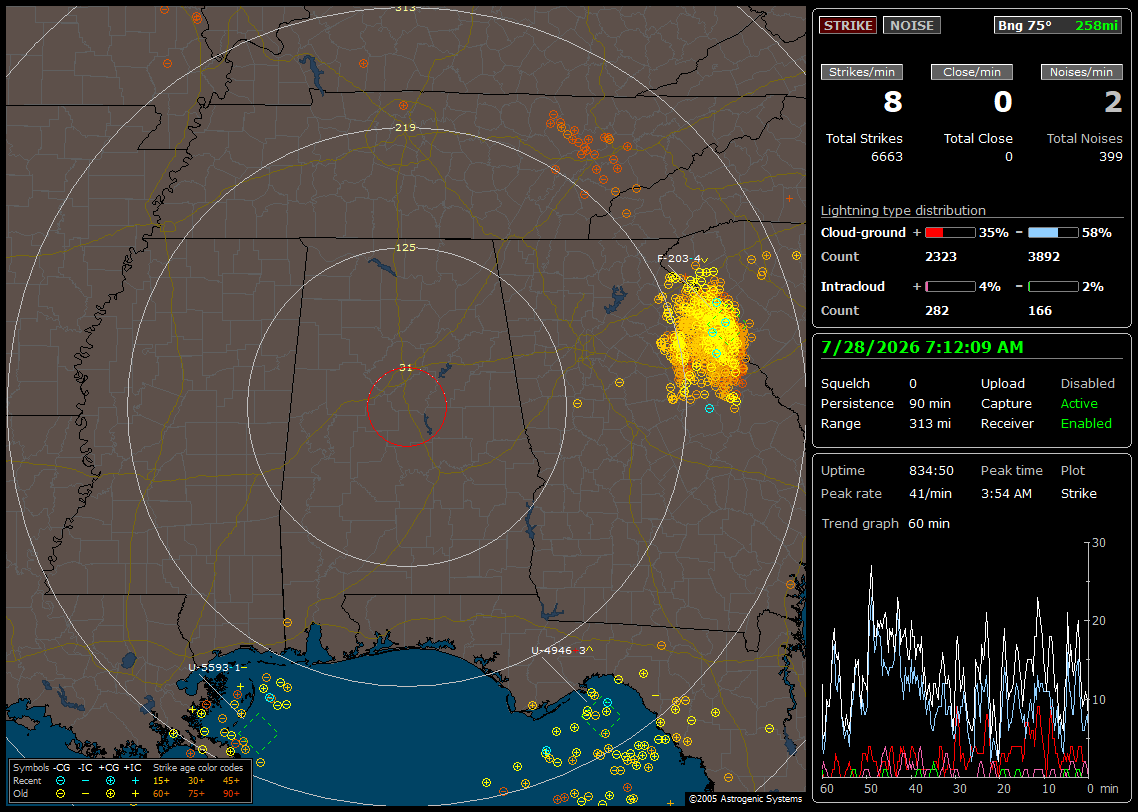This screenshot has width=1138, height=812.
Task: Click the NOISE indicator
Action: point(912,25)
